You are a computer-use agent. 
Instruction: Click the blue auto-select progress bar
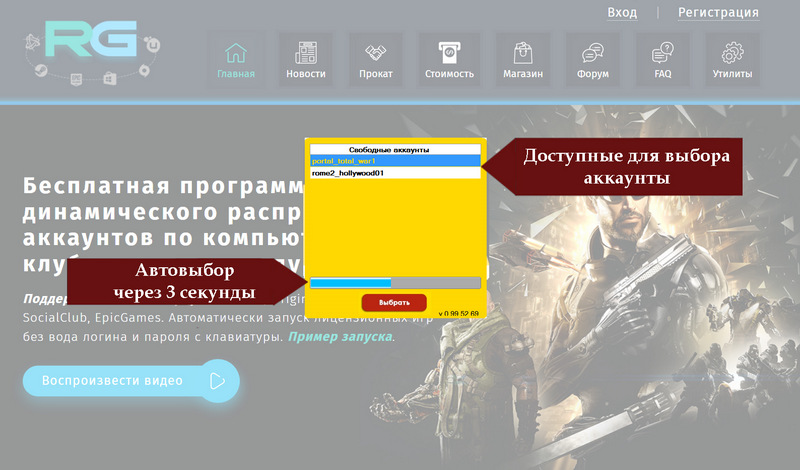tap(395, 283)
